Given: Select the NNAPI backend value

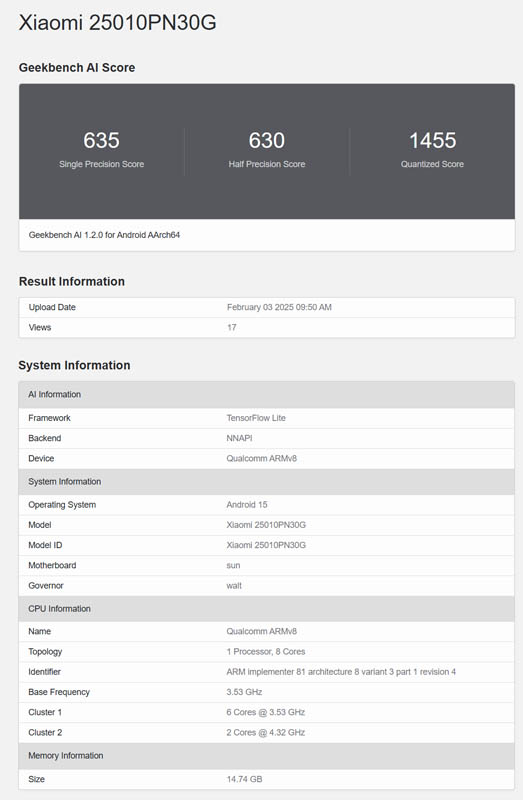Looking at the screenshot, I should click(x=239, y=438).
